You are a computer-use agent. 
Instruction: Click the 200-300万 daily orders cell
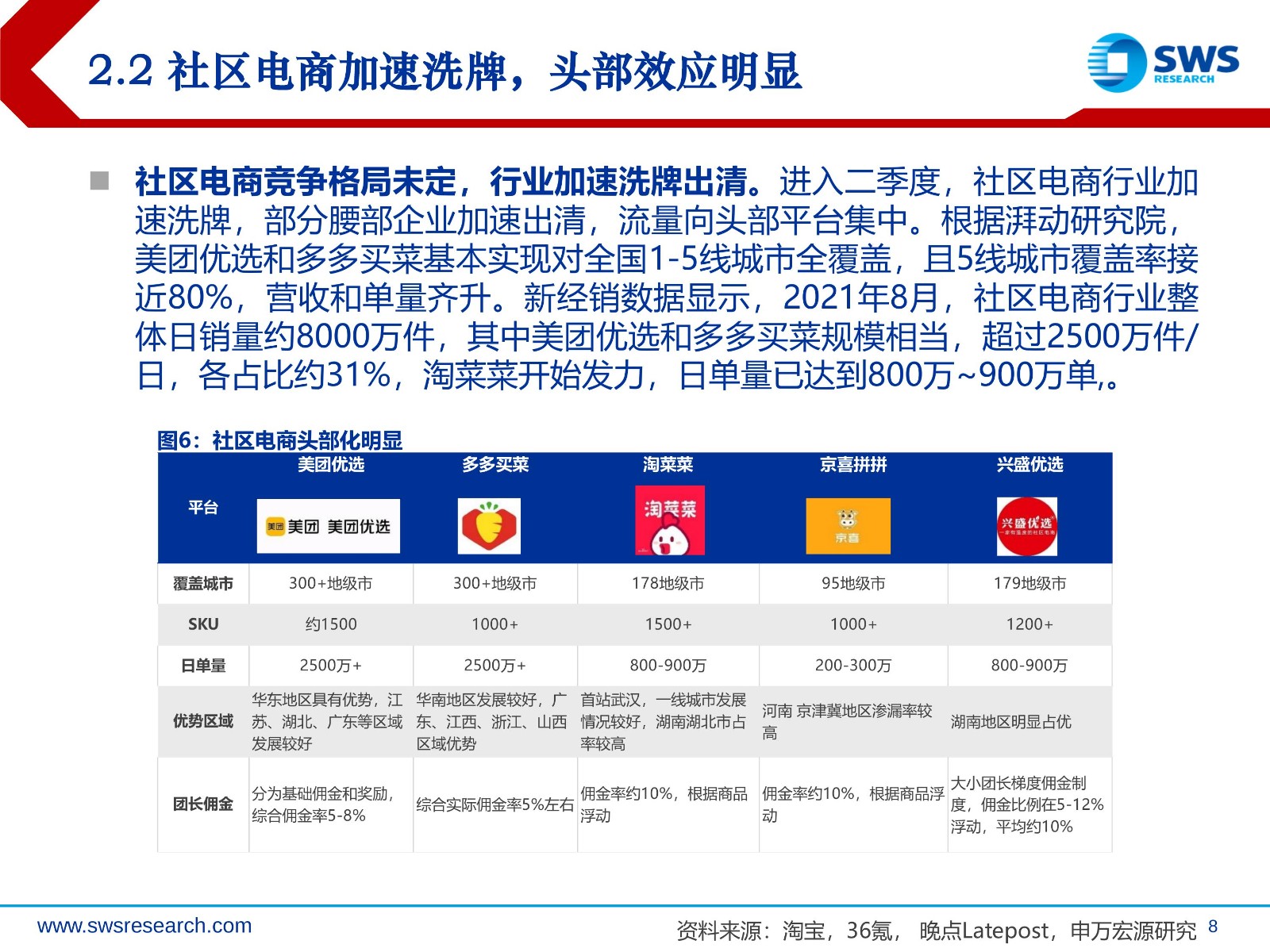(x=853, y=666)
